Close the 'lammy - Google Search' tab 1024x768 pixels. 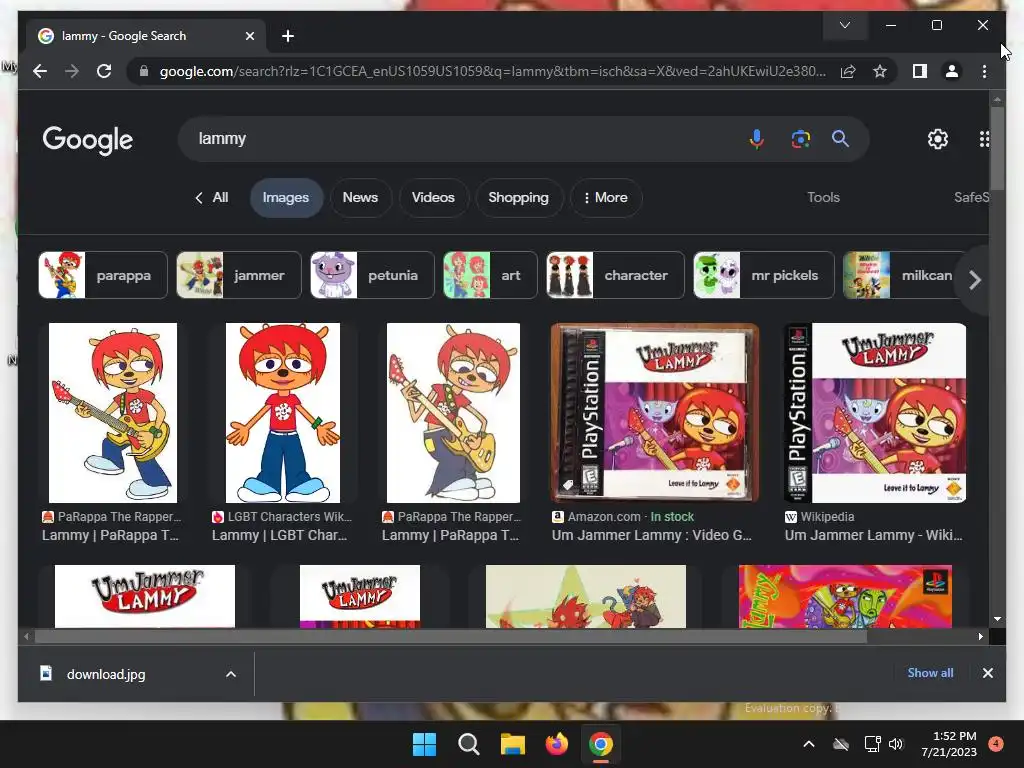pyautogui.click(x=249, y=36)
